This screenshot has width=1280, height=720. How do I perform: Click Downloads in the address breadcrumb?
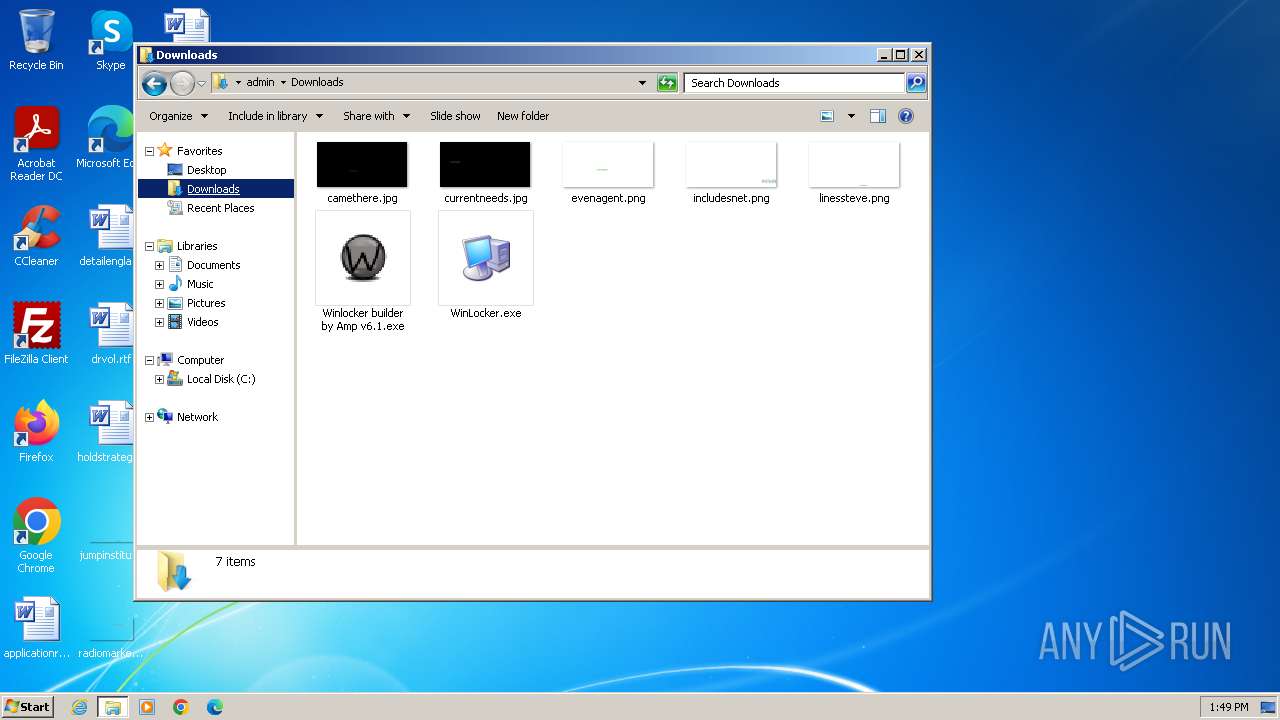[x=317, y=83]
